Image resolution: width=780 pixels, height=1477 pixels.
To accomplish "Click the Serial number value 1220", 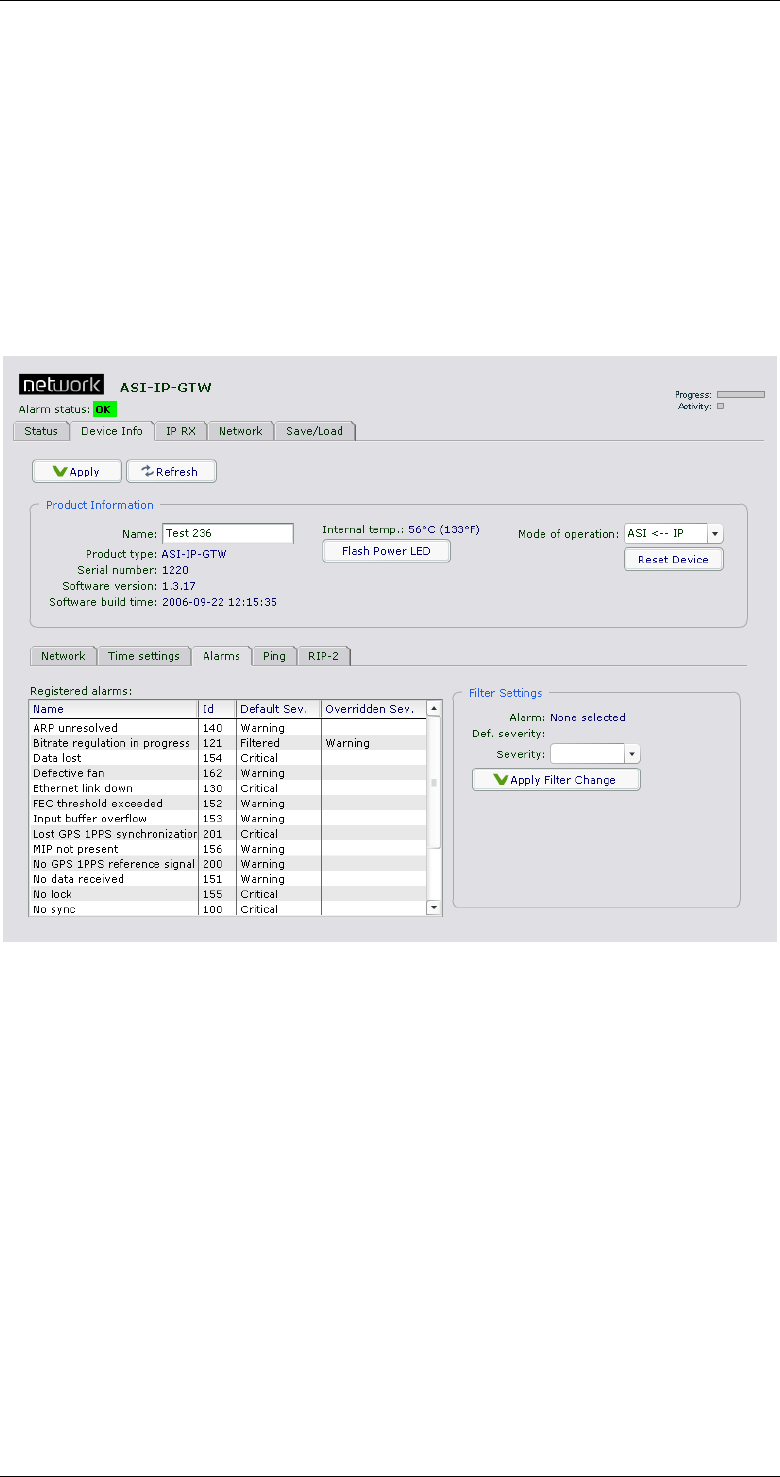I will coord(175,569).
